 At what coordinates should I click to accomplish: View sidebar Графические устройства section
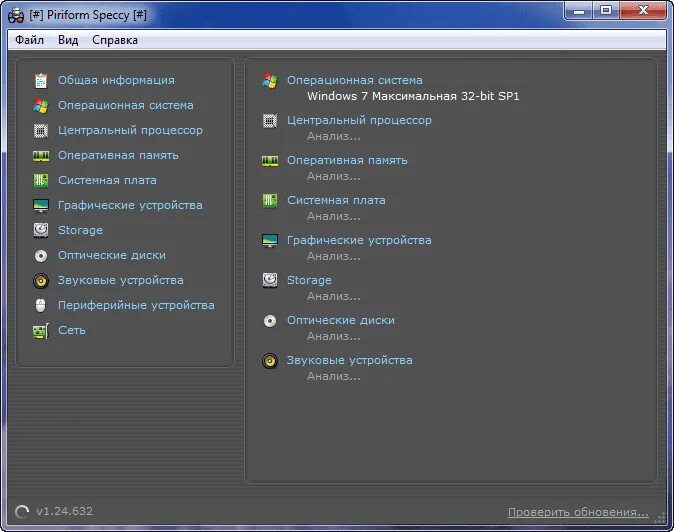tap(130, 205)
